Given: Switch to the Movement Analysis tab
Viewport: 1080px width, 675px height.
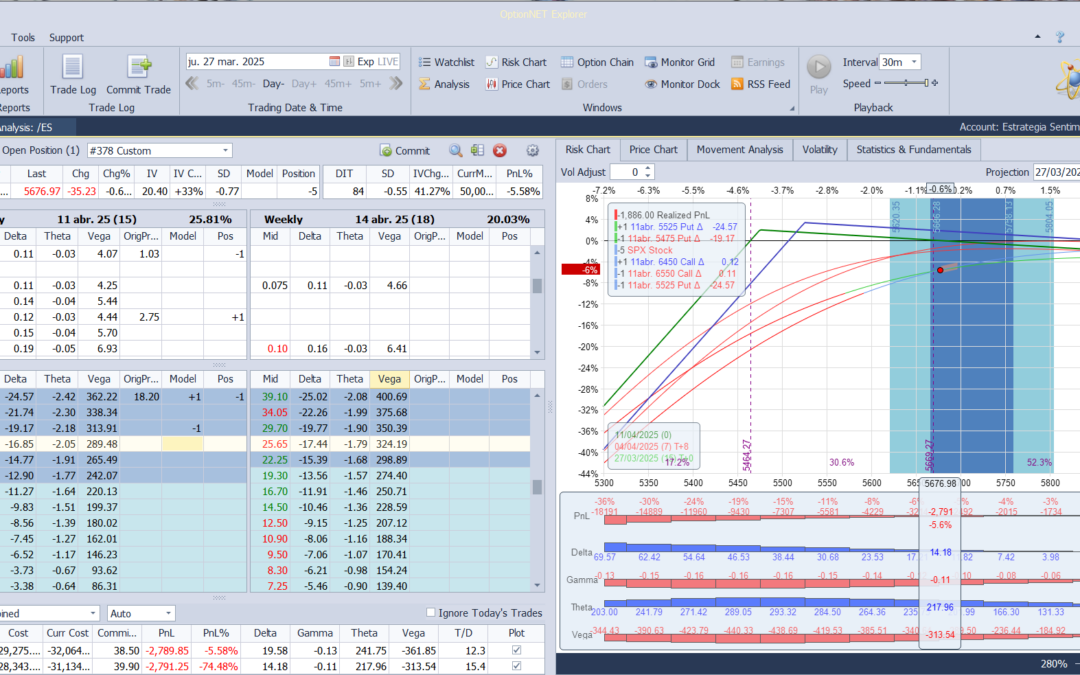Looking at the screenshot, I should pyautogui.click(x=740, y=149).
